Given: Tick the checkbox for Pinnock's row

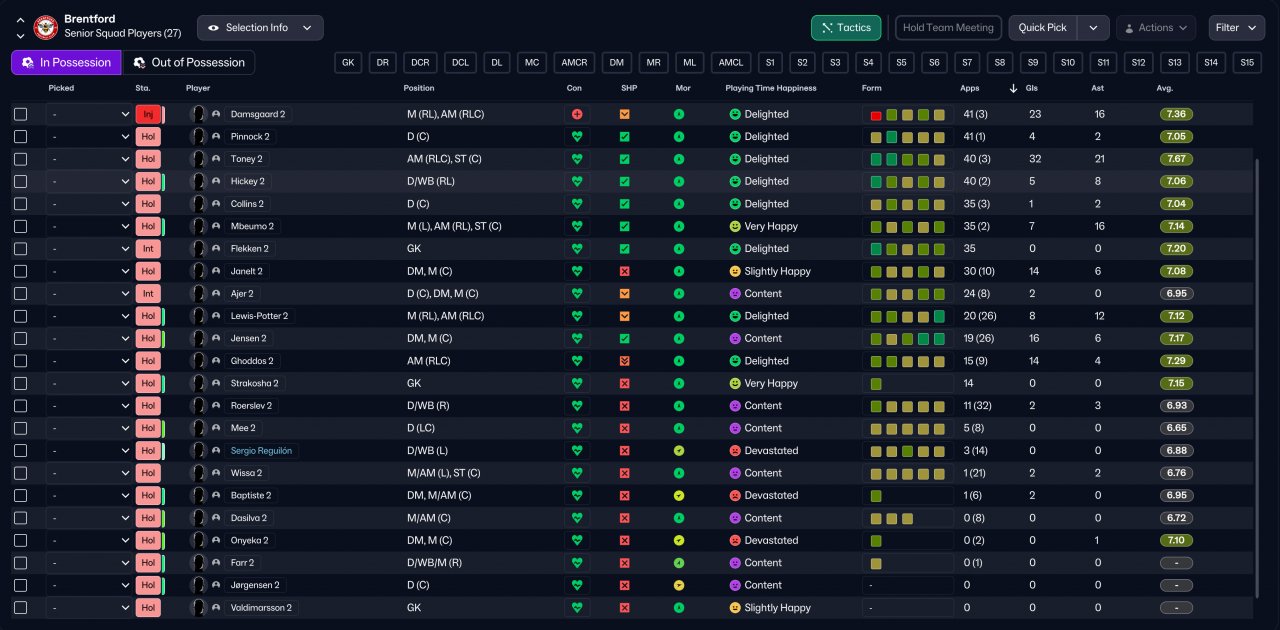Looking at the screenshot, I should click(x=21, y=137).
